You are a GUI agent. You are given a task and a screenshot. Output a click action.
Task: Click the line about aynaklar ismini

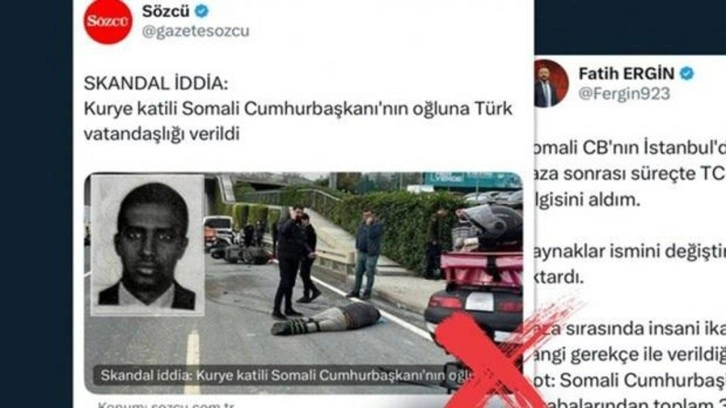click(x=630, y=252)
